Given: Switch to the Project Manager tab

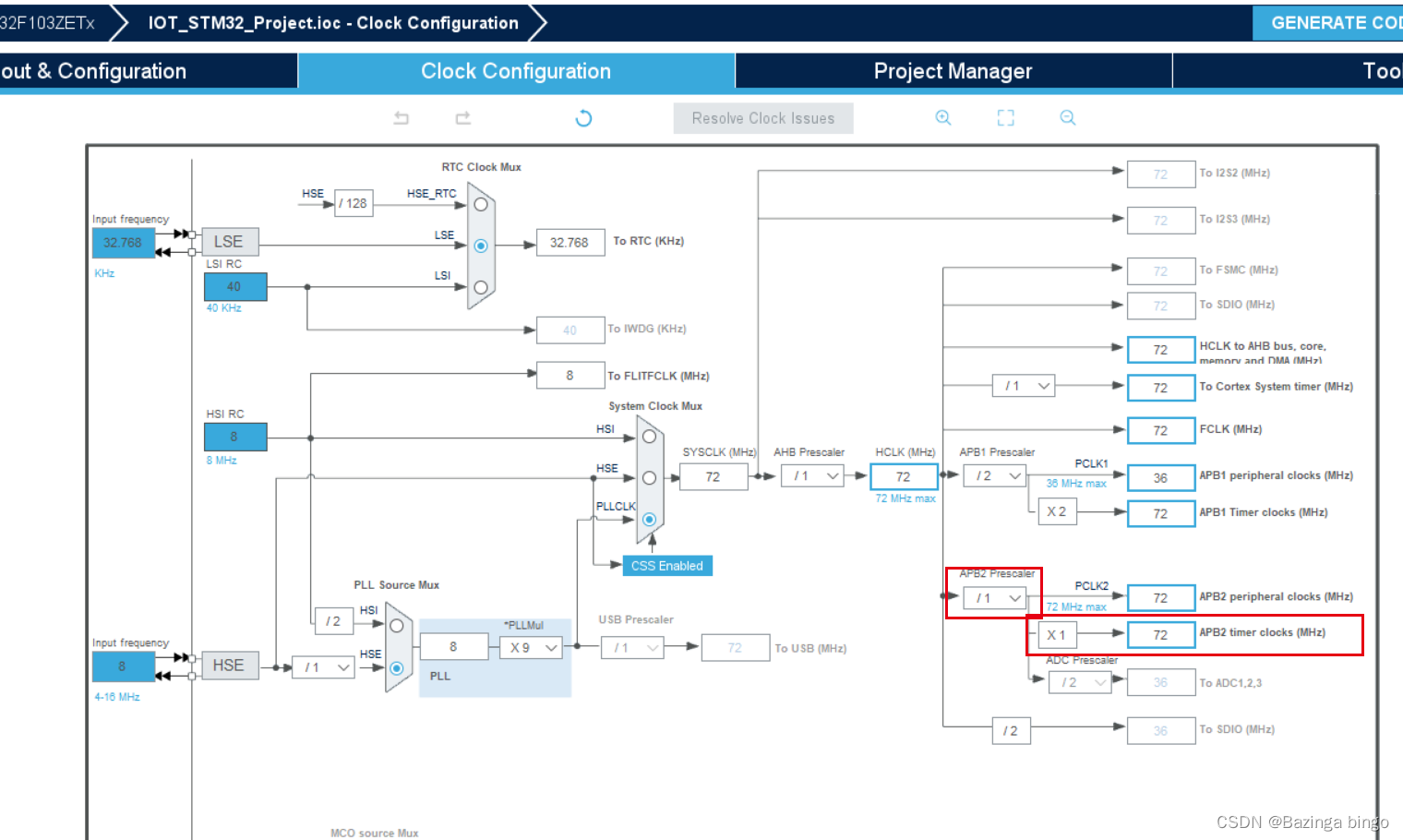Looking at the screenshot, I should [953, 71].
